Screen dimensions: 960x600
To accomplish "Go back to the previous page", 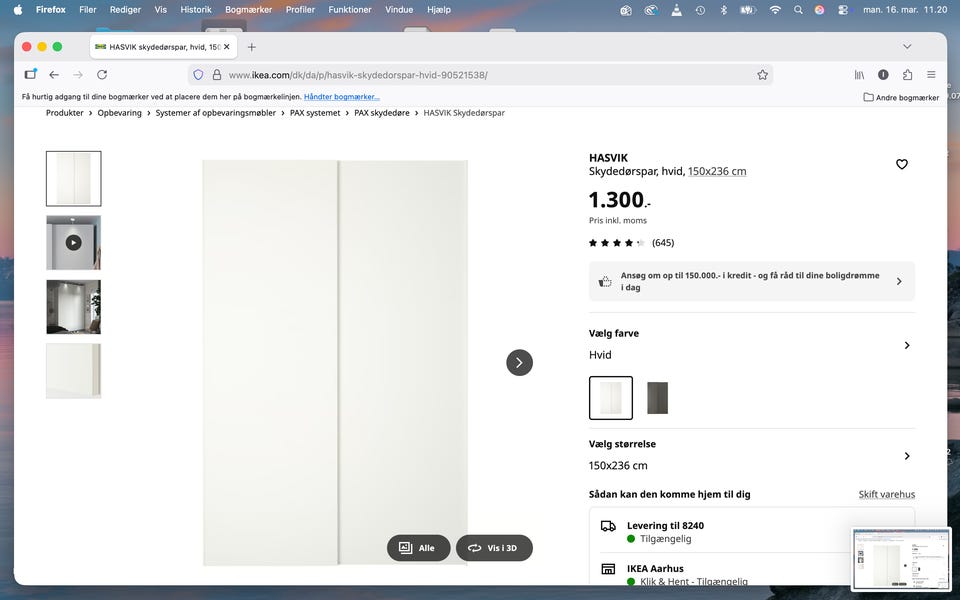I will 54,75.
